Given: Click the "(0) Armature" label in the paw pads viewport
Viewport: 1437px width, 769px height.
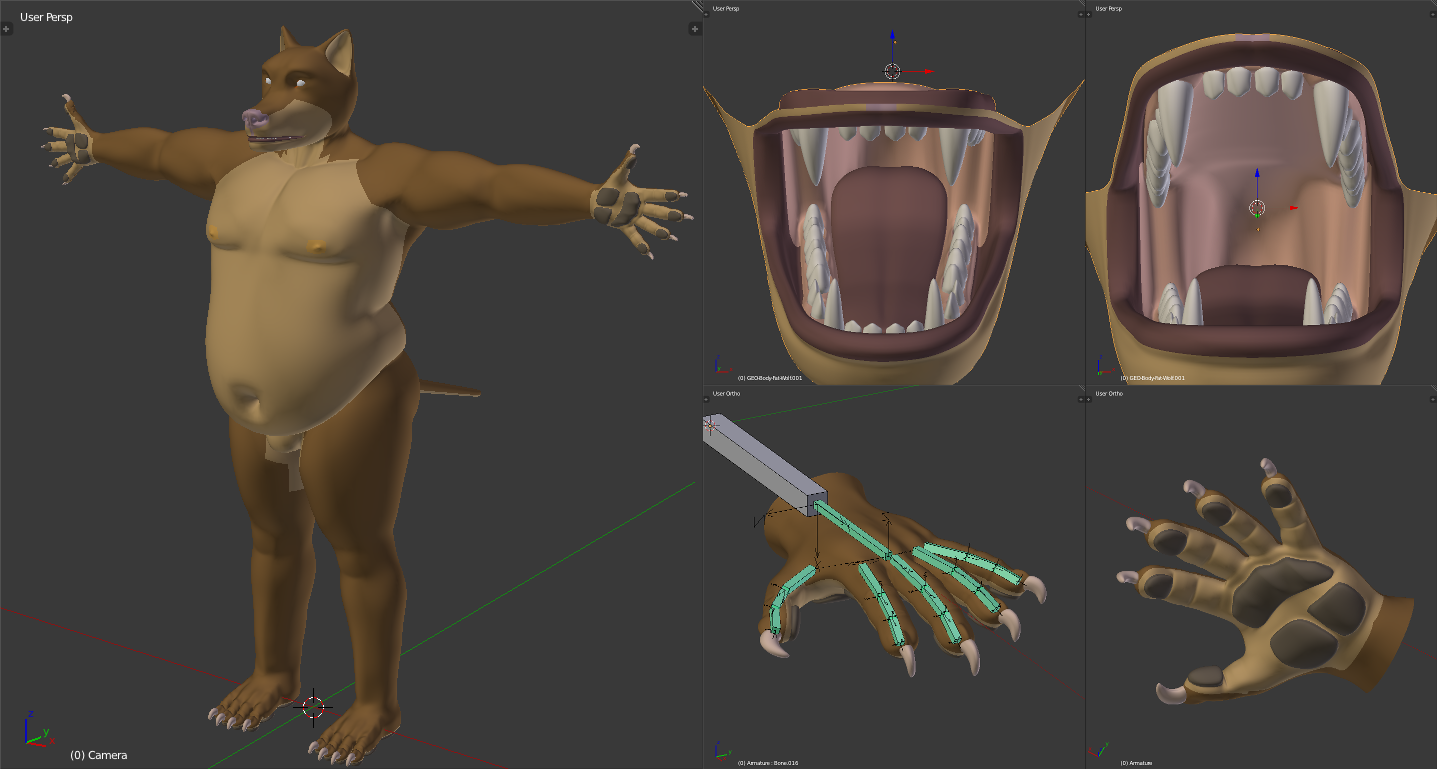Looking at the screenshot, I should click(1136, 763).
